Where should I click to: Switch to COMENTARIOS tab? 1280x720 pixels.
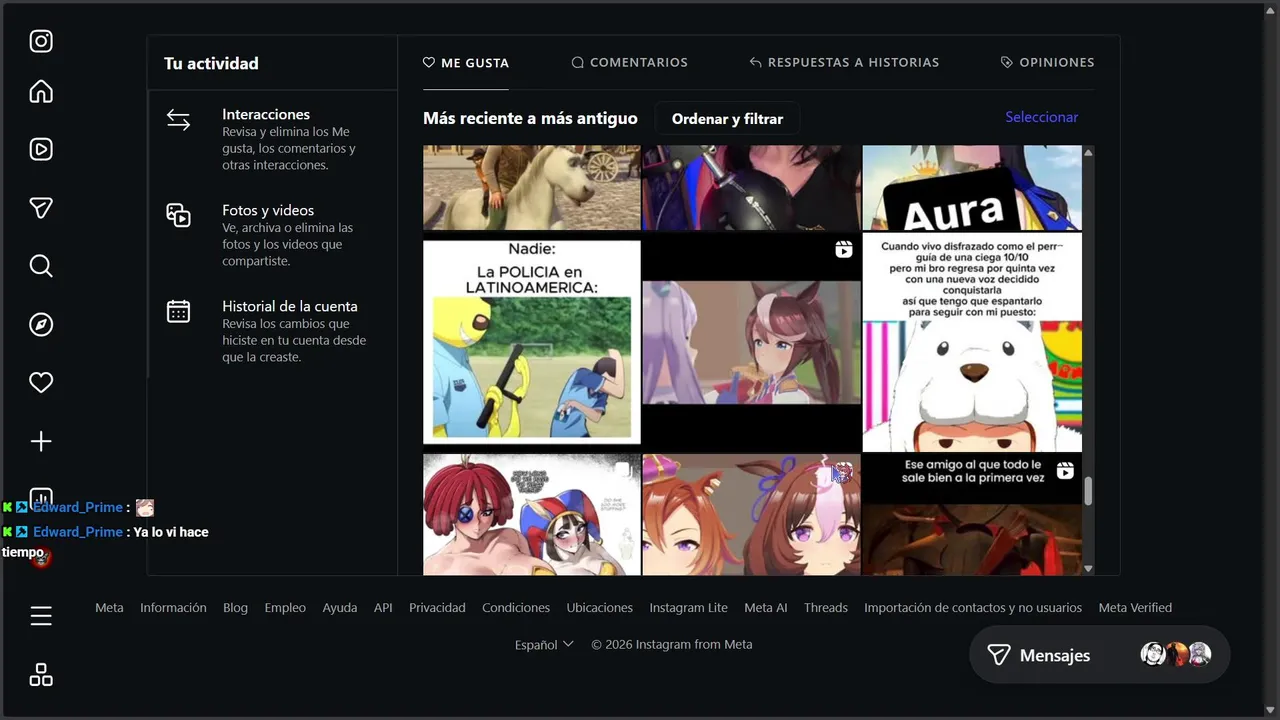coord(629,62)
